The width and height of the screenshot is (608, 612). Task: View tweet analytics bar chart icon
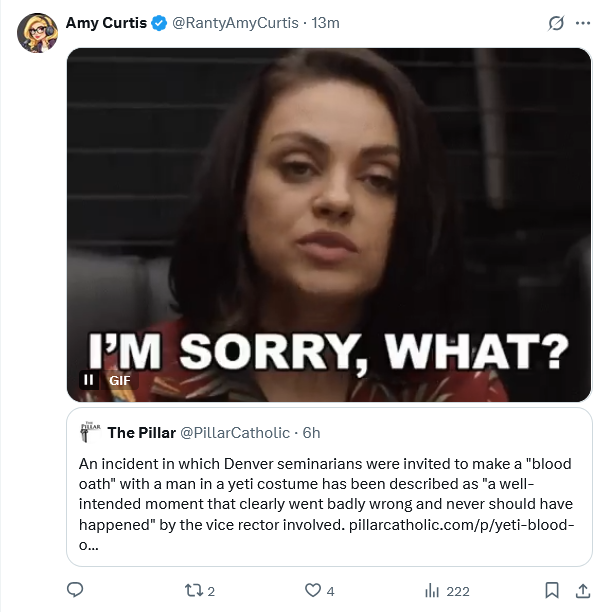pyautogui.click(x=433, y=590)
